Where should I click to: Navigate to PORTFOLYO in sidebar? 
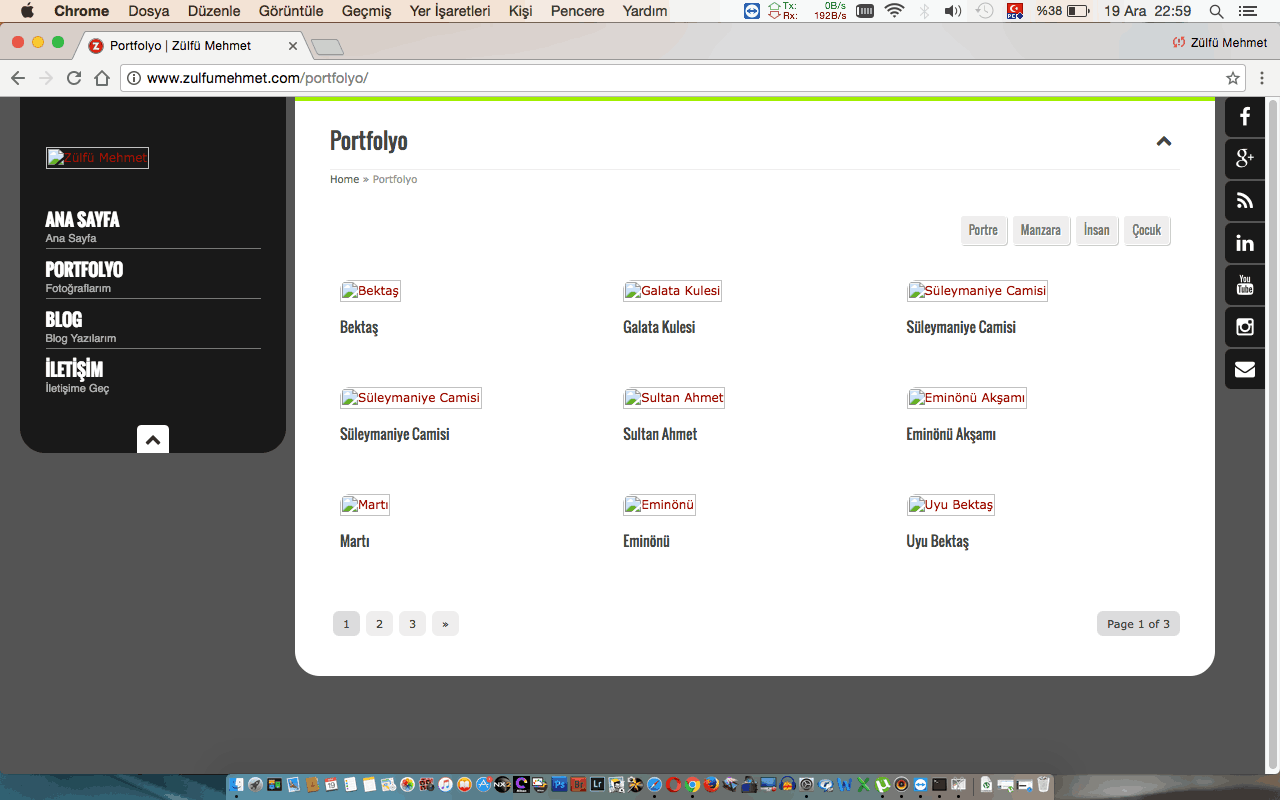84,269
